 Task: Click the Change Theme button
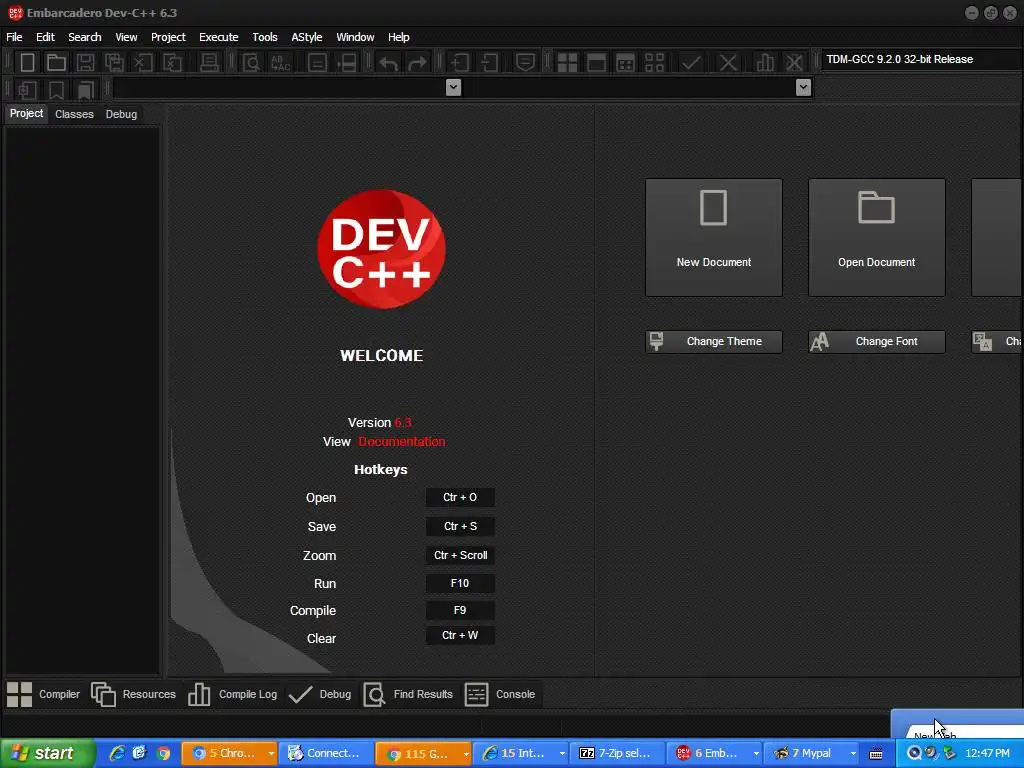click(x=714, y=342)
